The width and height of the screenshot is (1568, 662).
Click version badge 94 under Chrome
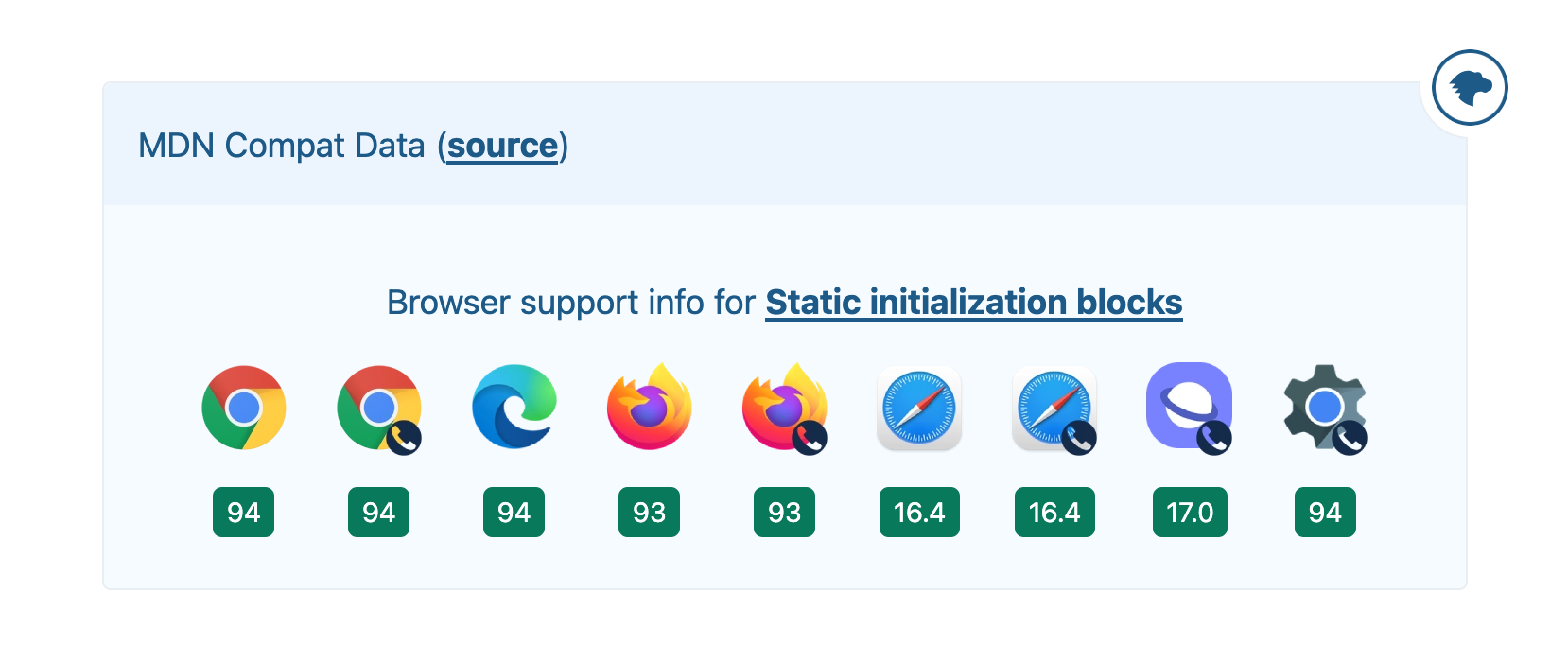(243, 513)
